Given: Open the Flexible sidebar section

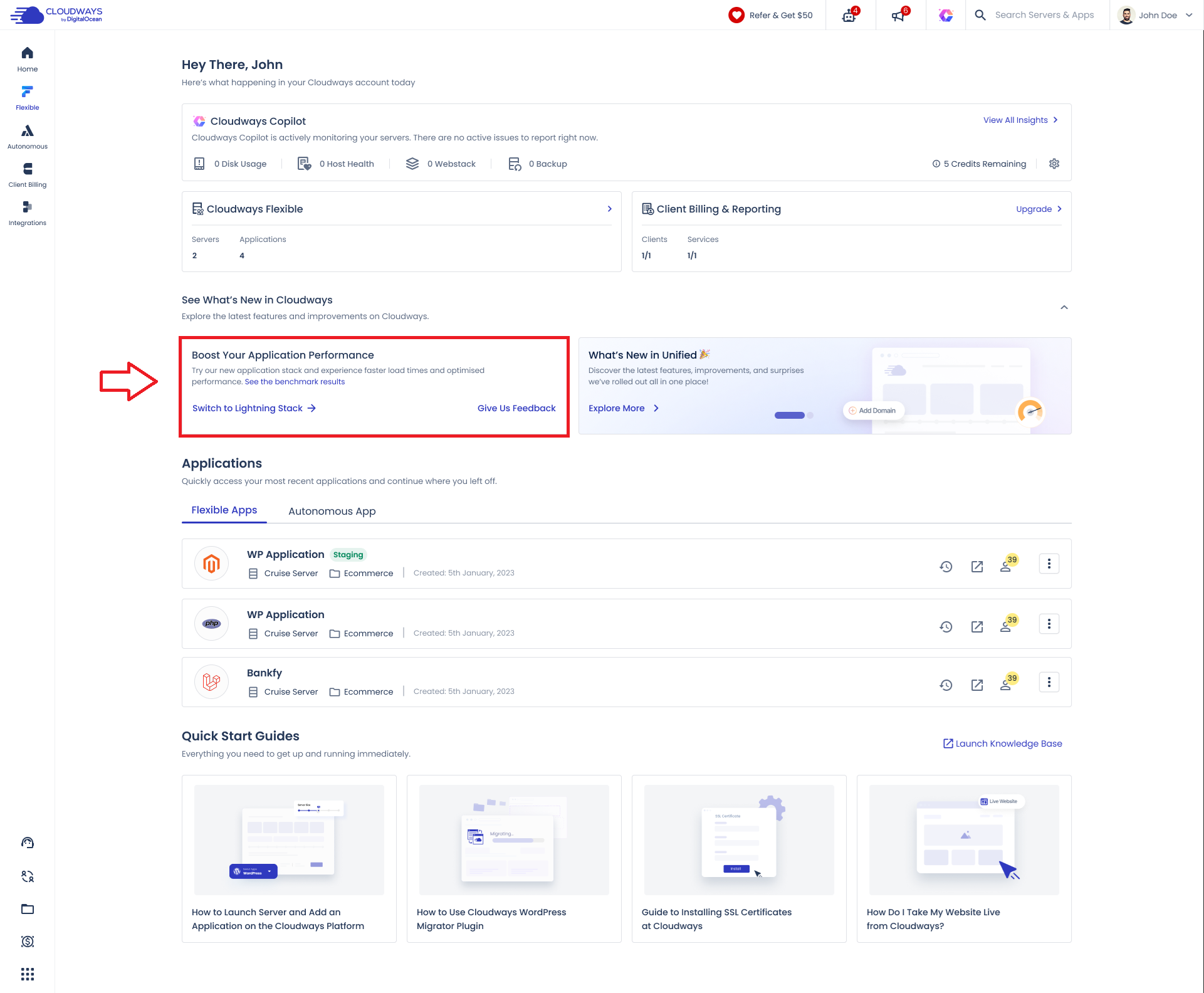Looking at the screenshot, I should (28, 98).
